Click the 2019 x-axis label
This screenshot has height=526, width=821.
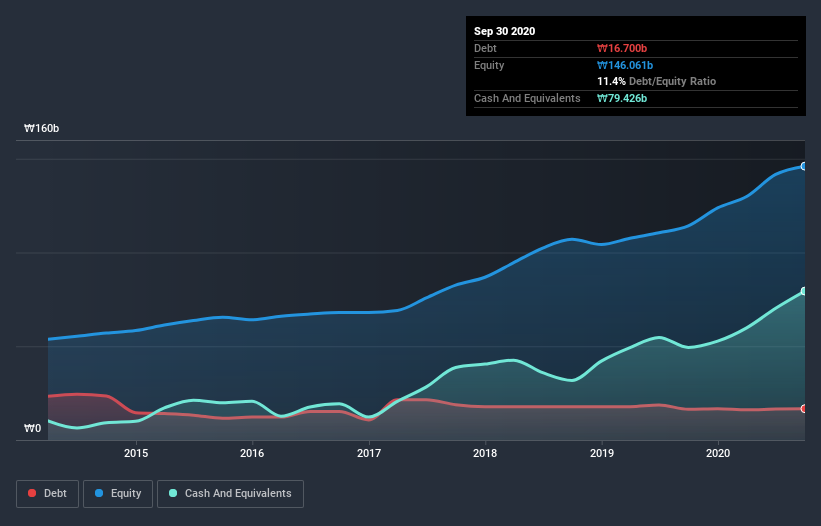coord(602,453)
